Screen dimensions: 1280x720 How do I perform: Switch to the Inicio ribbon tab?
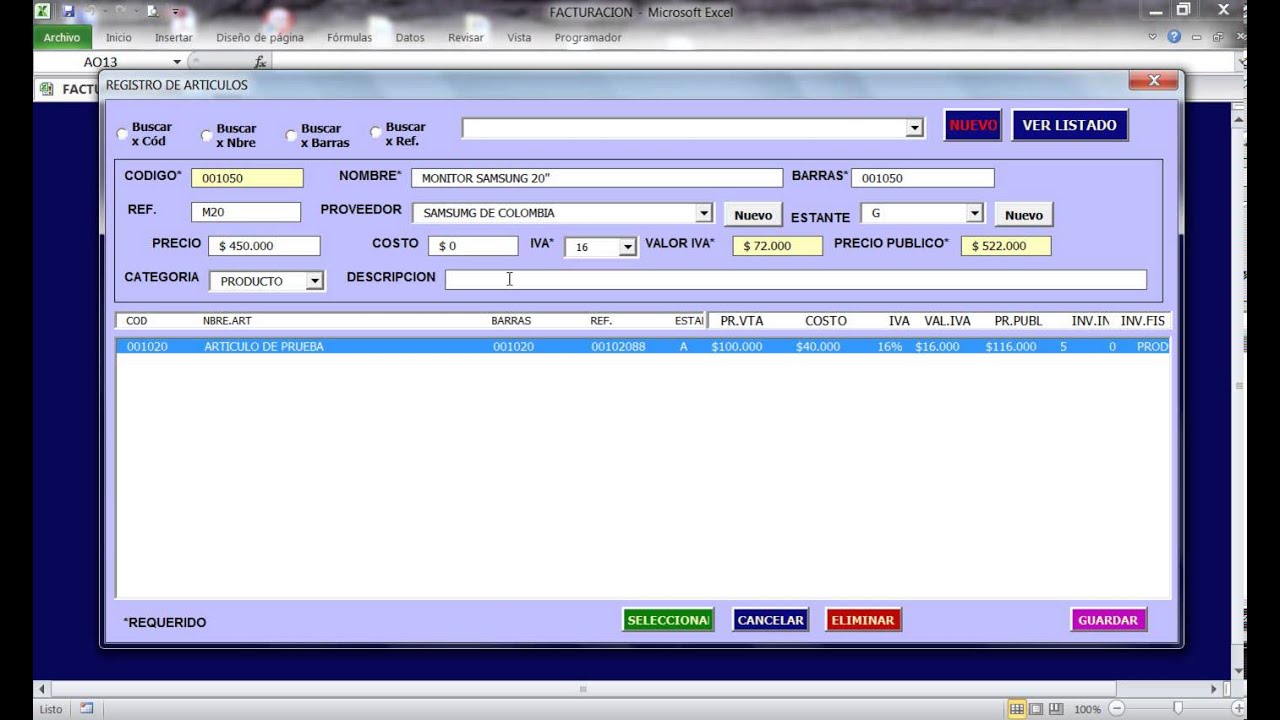(x=118, y=37)
